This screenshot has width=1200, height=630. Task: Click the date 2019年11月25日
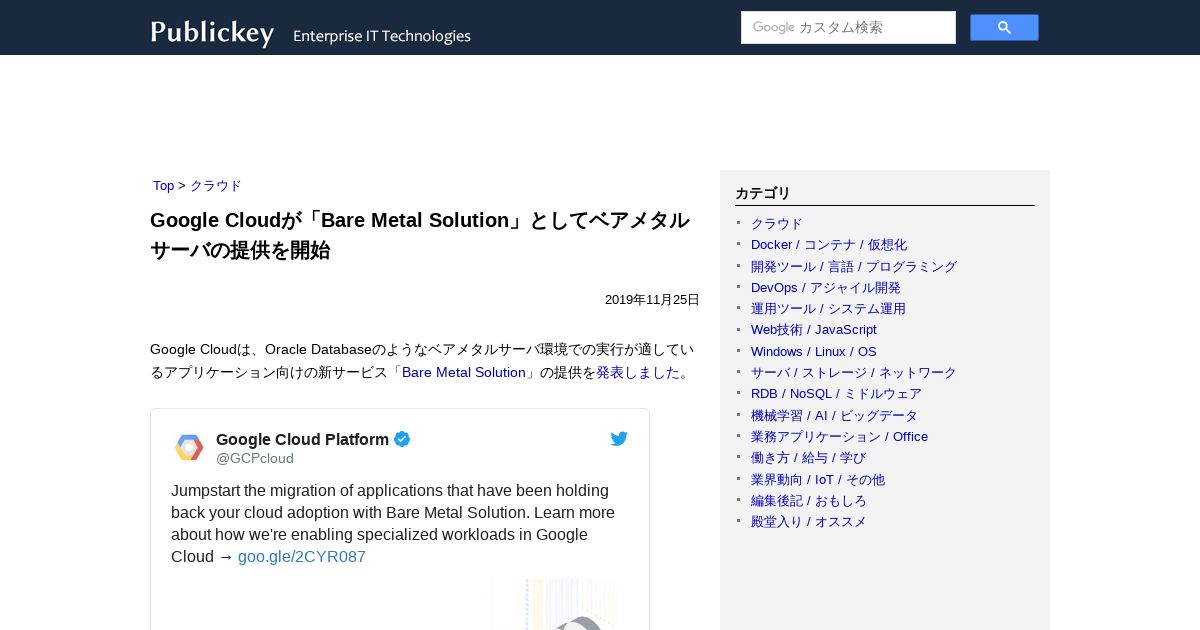(652, 300)
